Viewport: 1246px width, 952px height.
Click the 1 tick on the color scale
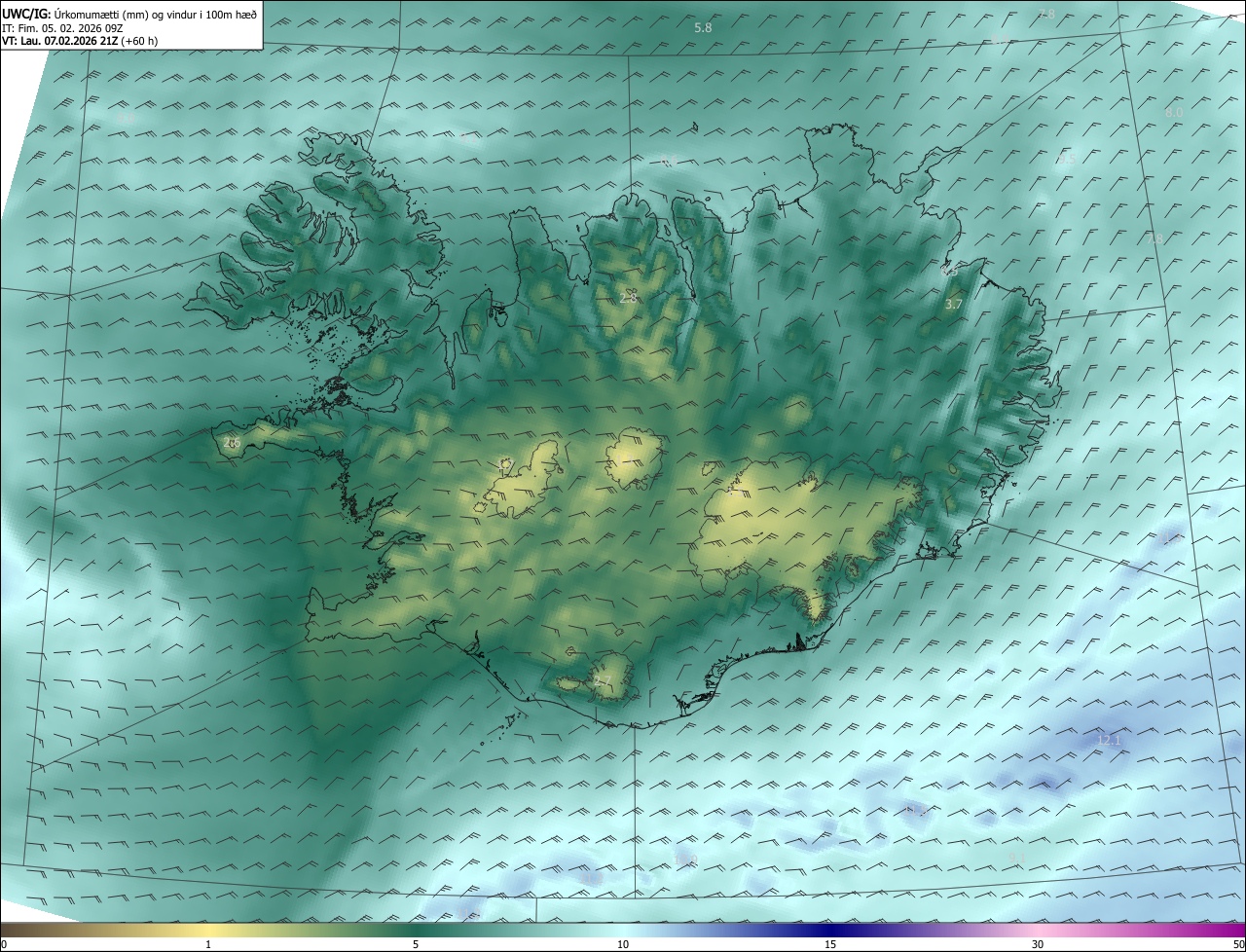tap(208, 944)
